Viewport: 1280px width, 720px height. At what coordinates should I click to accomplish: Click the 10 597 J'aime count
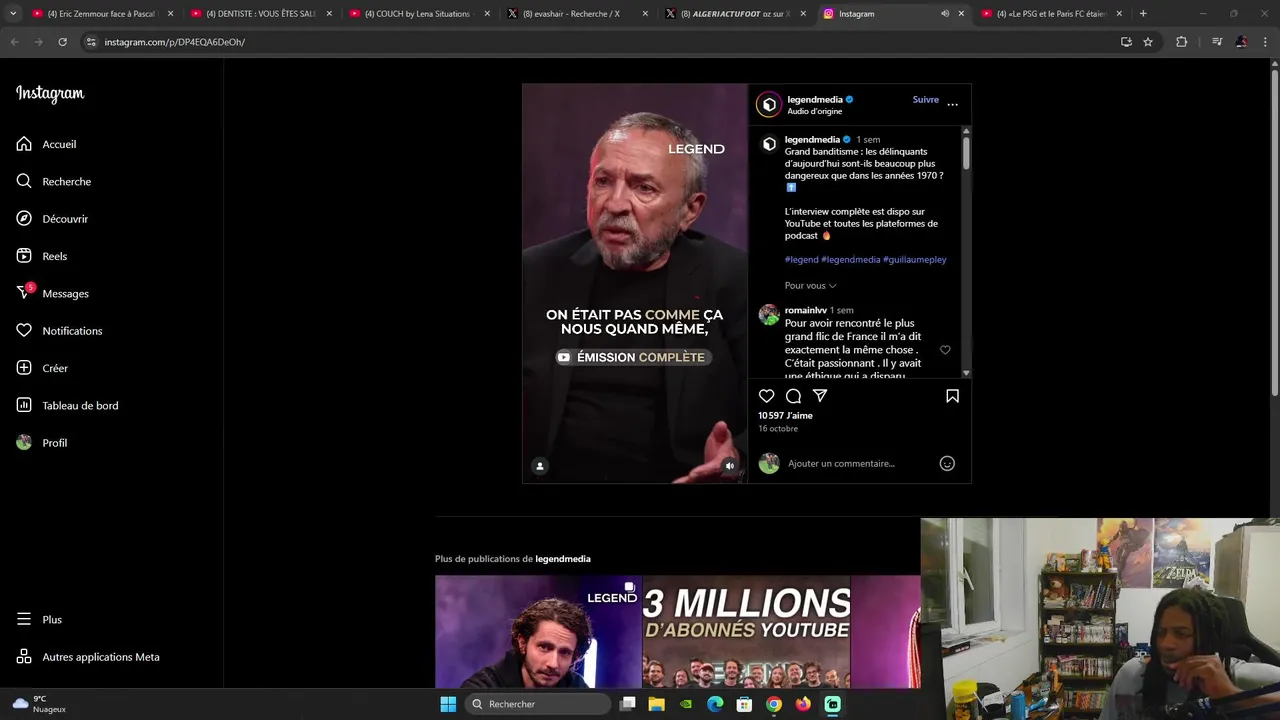785,416
